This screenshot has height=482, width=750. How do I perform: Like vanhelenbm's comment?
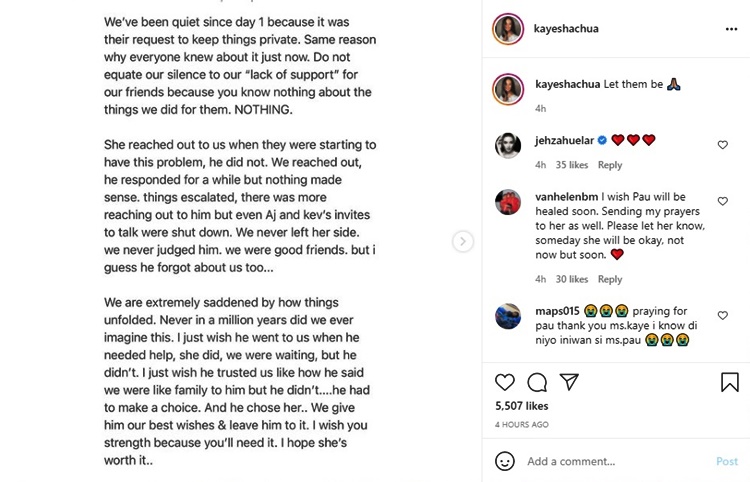pos(722,201)
